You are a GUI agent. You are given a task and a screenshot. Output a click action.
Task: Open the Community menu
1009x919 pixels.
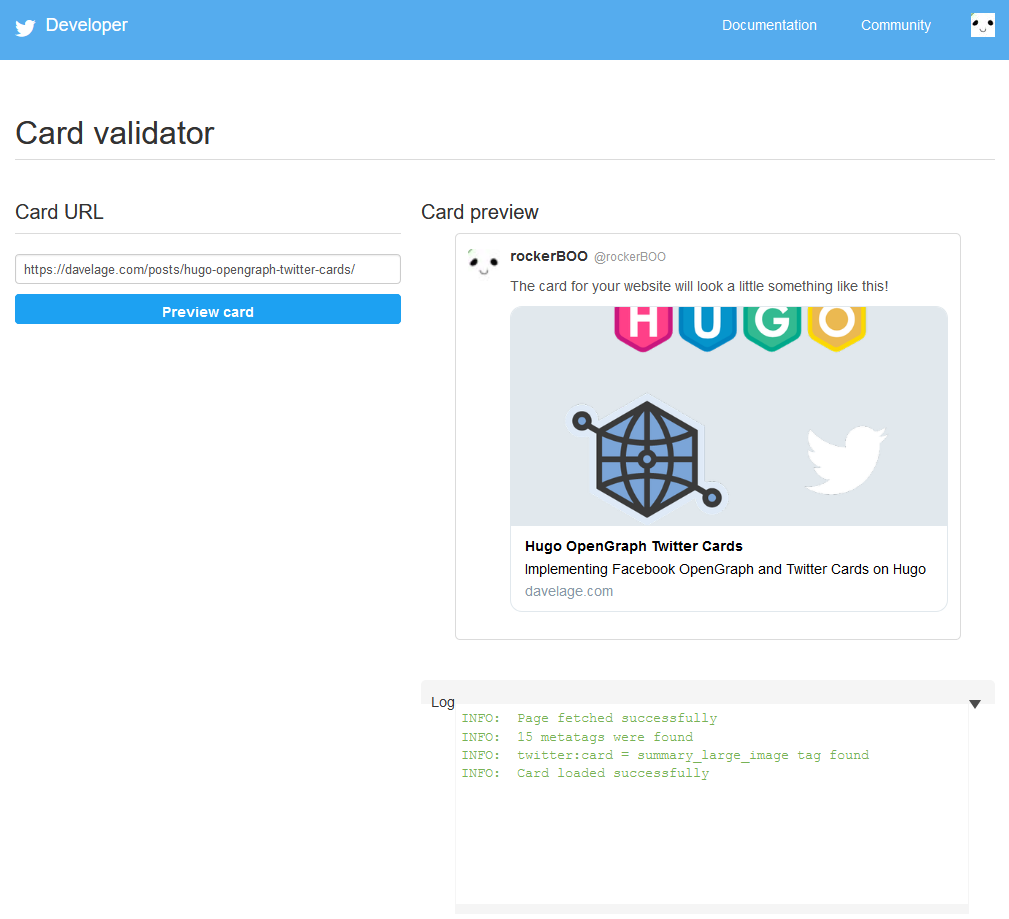[x=896, y=25]
